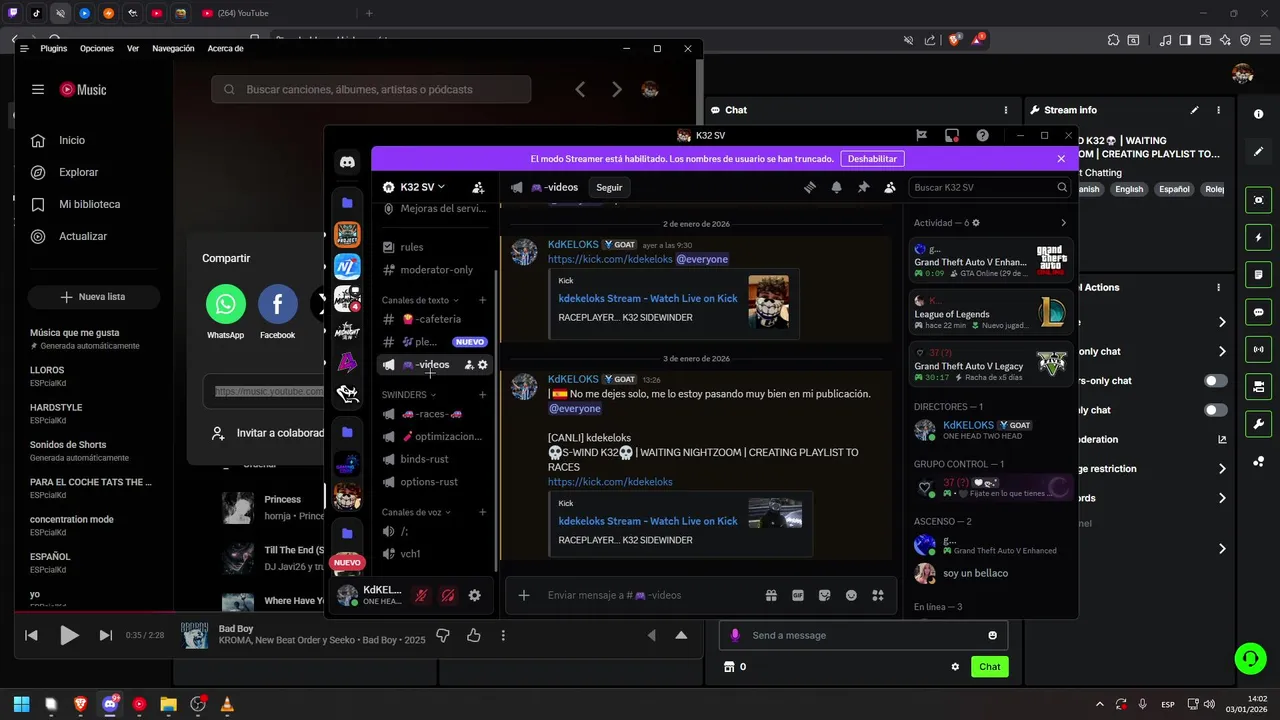Click Buscar K32 SV search field
Viewport: 1280px width, 720px height.
click(990, 187)
